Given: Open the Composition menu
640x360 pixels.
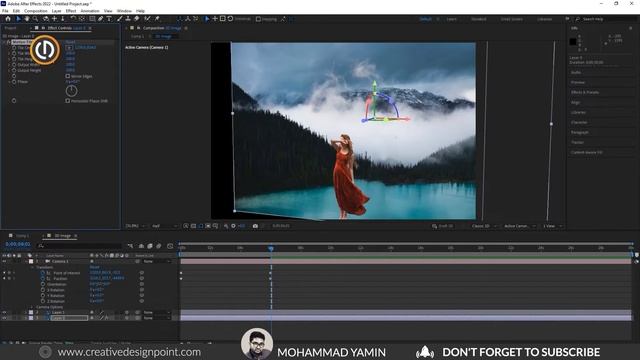Looking at the screenshot, I should (x=36, y=11).
